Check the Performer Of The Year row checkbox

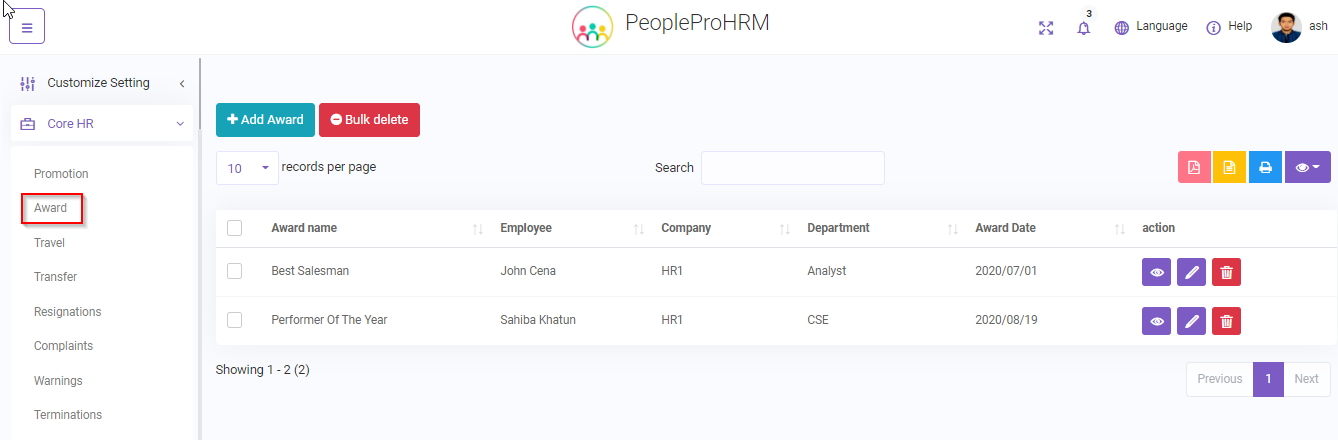(235, 320)
